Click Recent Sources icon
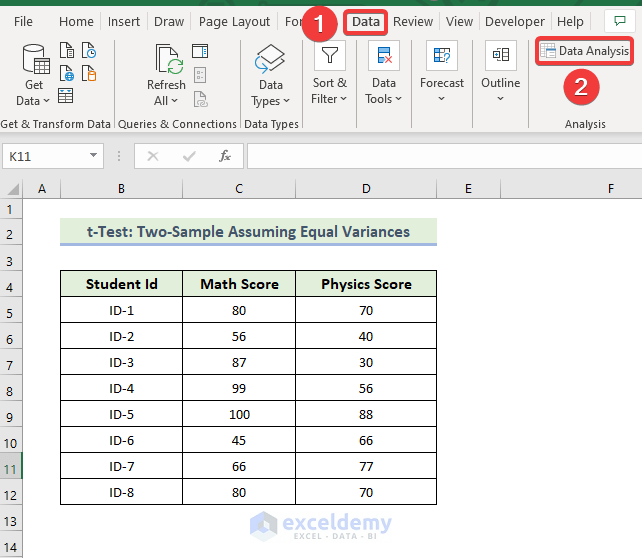 (x=89, y=50)
